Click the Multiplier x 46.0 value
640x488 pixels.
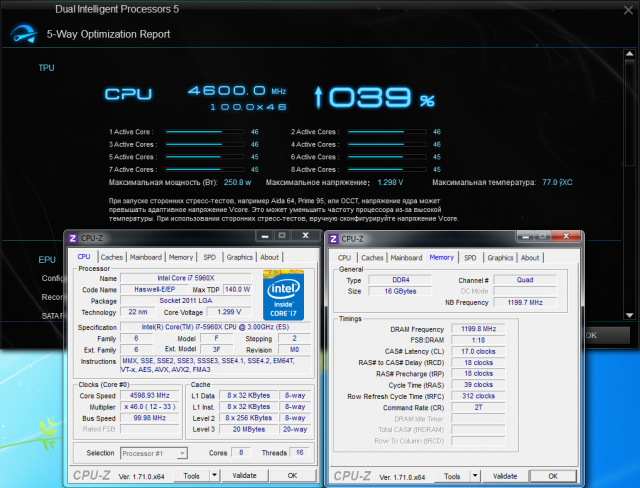coord(149,407)
